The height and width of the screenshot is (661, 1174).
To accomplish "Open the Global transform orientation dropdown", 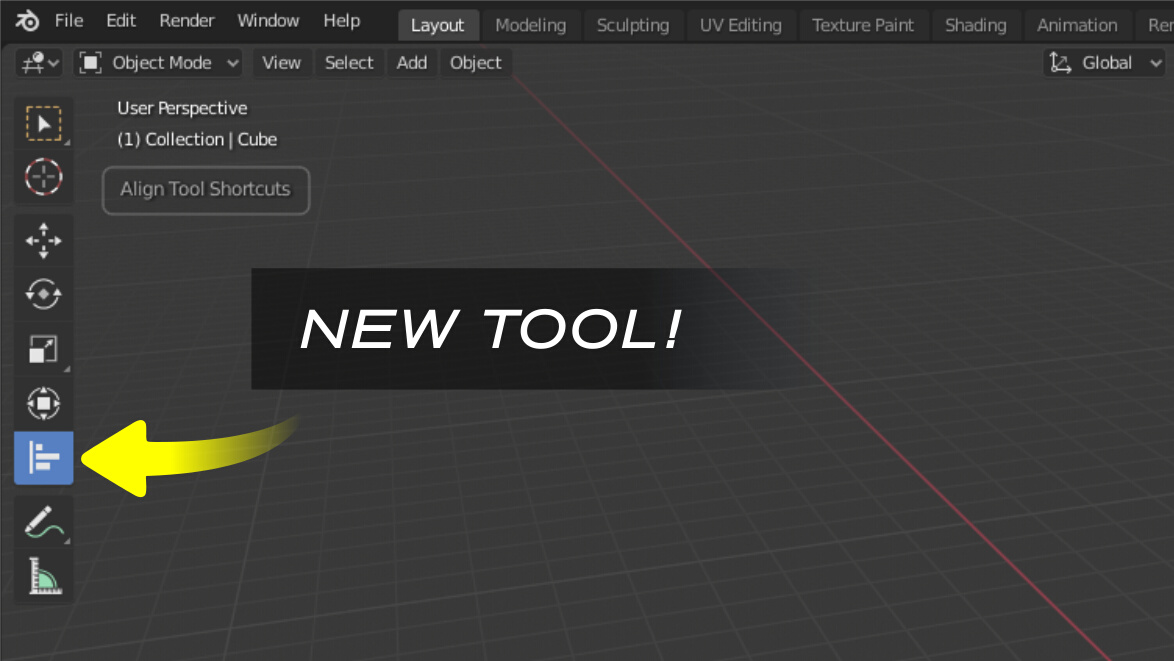I will pyautogui.click(x=1104, y=62).
